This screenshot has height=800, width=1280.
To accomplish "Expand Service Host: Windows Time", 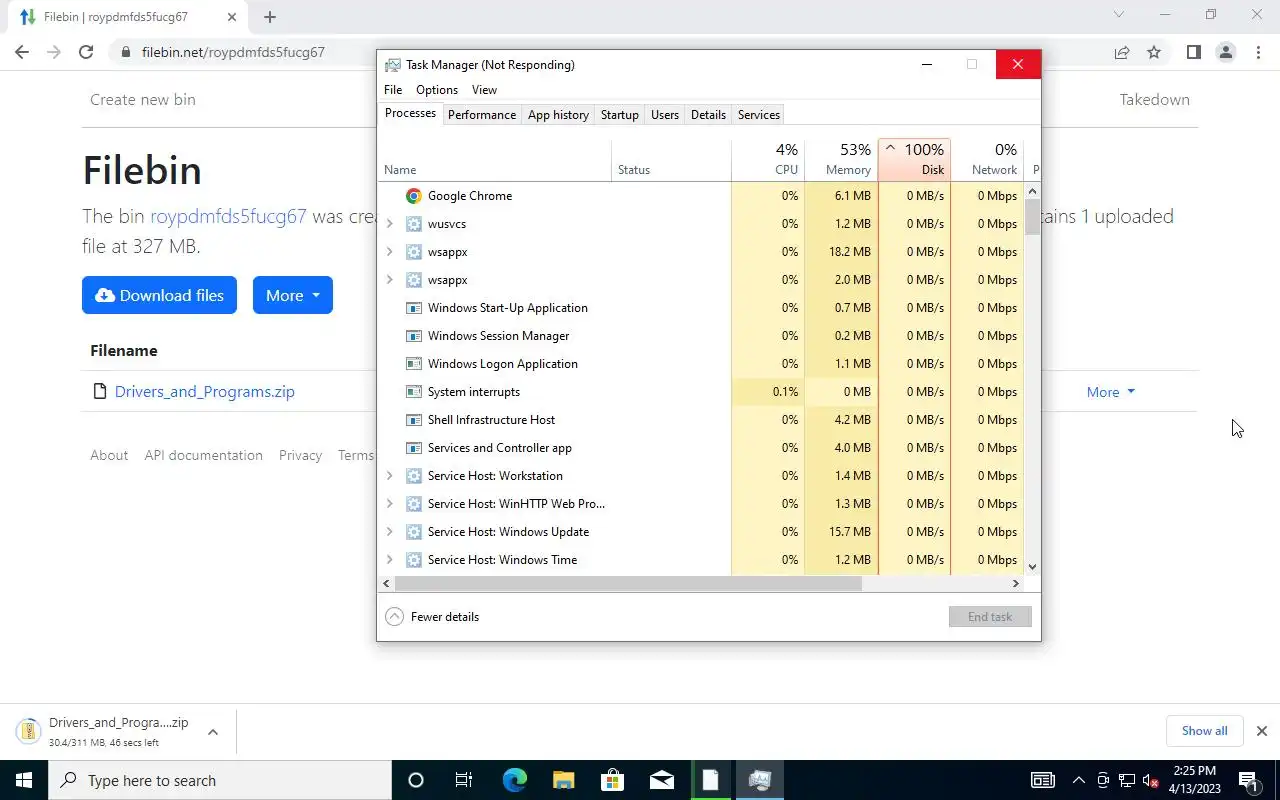I will coord(390,560).
